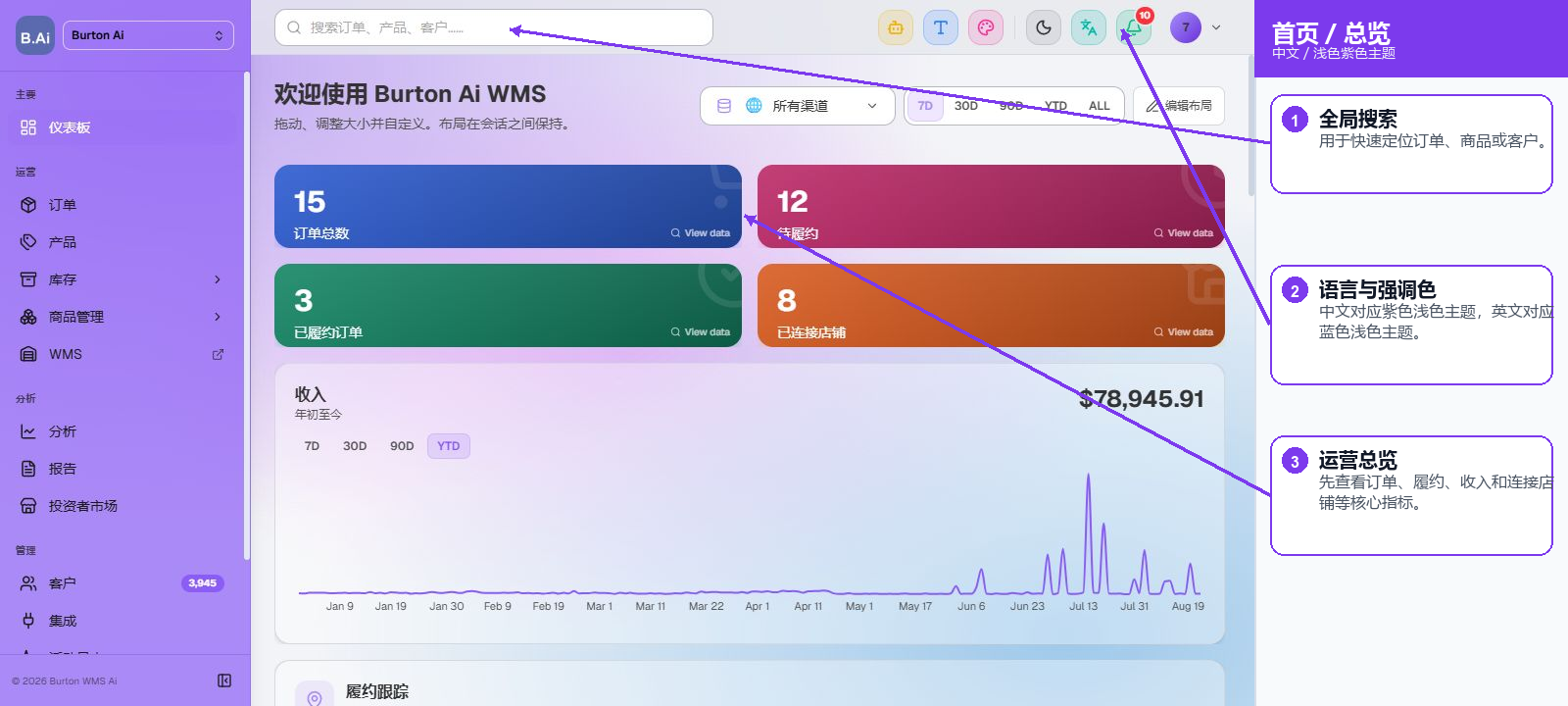This screenshot has width=1568, height=706.
Task: Open 产品 from the sidebar
Action: tap(122, 242)
